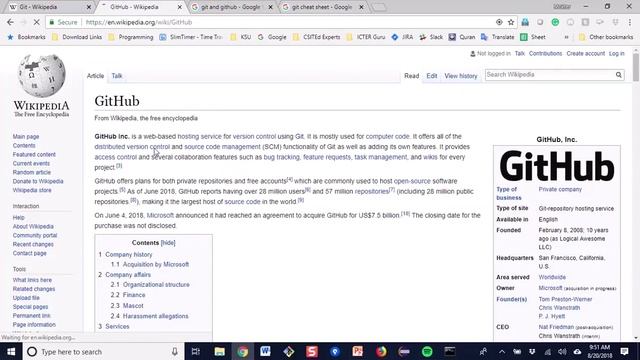The width and height of the screenshot is (640, 360).
Task: Open Chrome's three-dot menu
Action: (x=630, y=22)
